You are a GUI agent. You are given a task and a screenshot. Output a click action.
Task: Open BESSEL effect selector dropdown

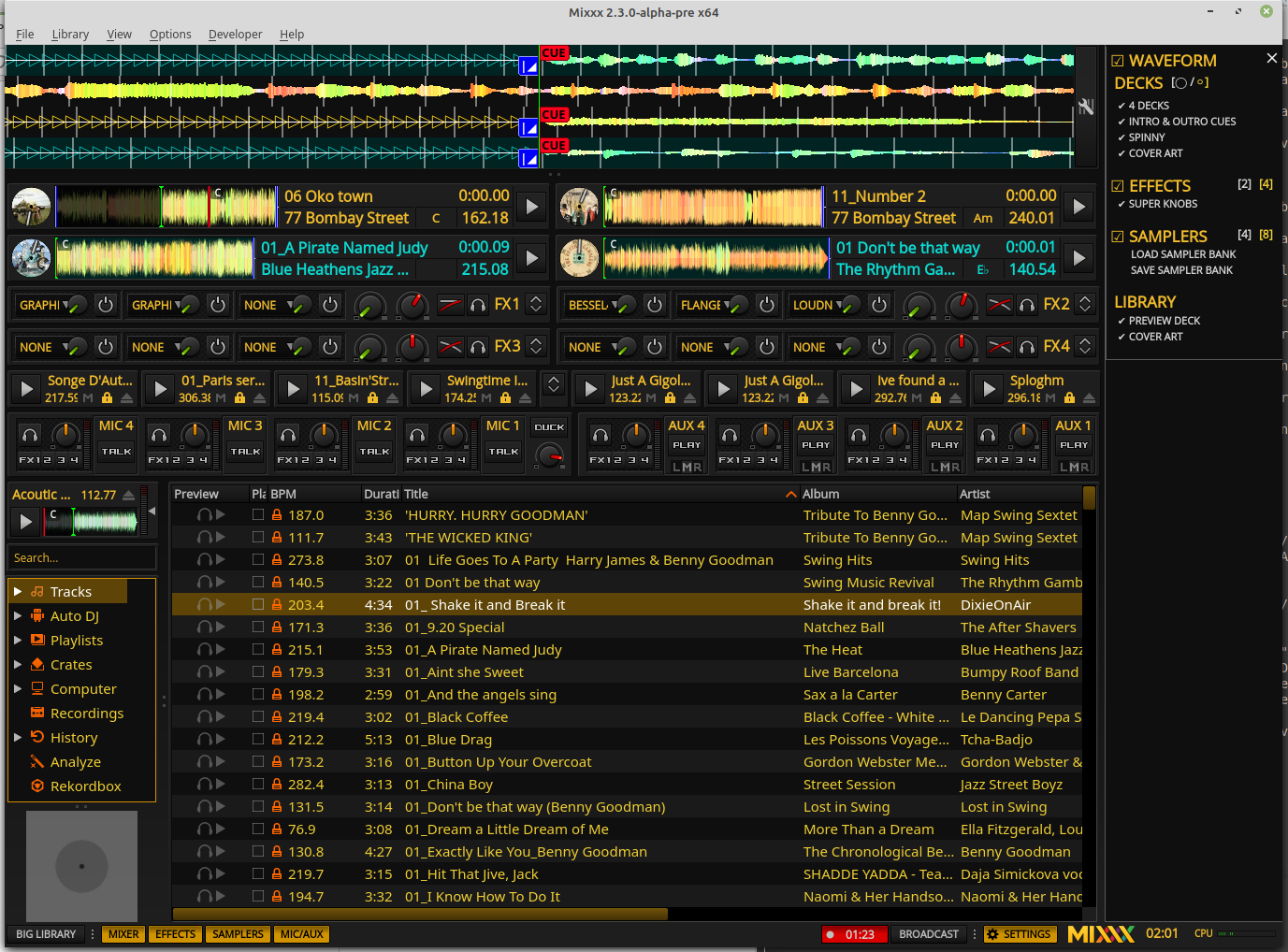(593, 305)
